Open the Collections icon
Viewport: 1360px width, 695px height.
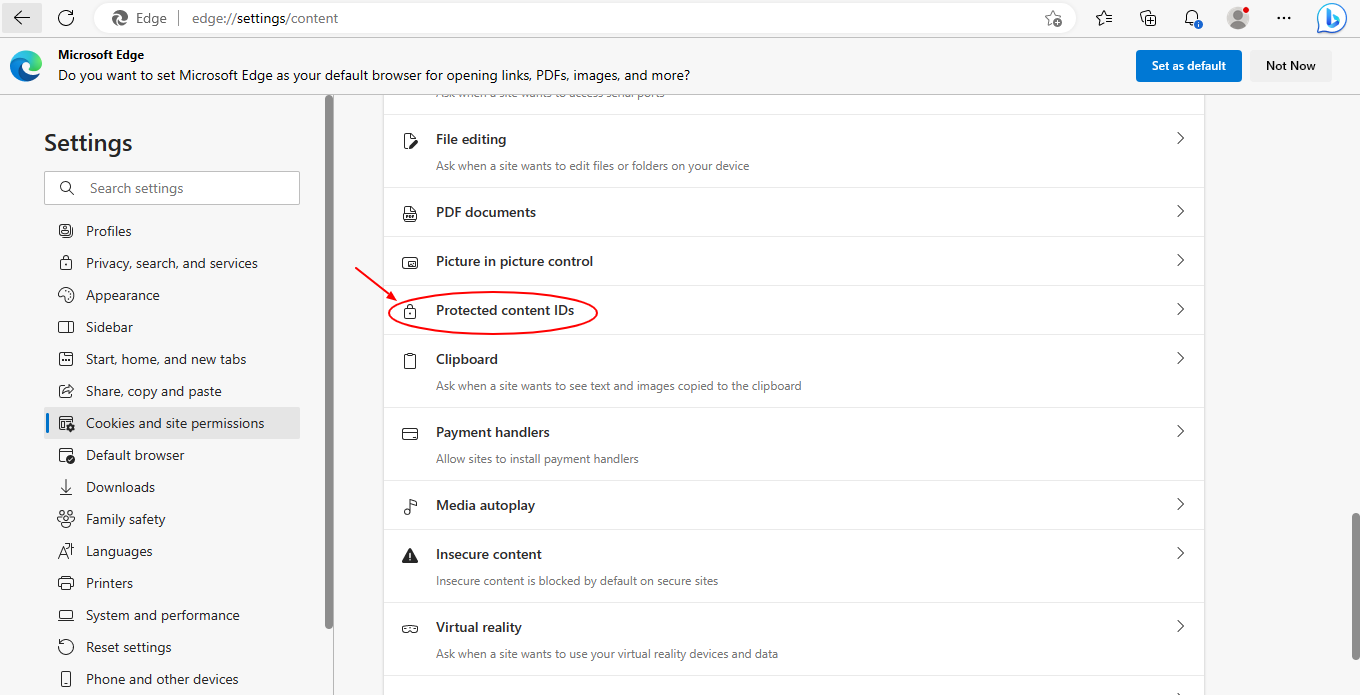click(1147, 17)
